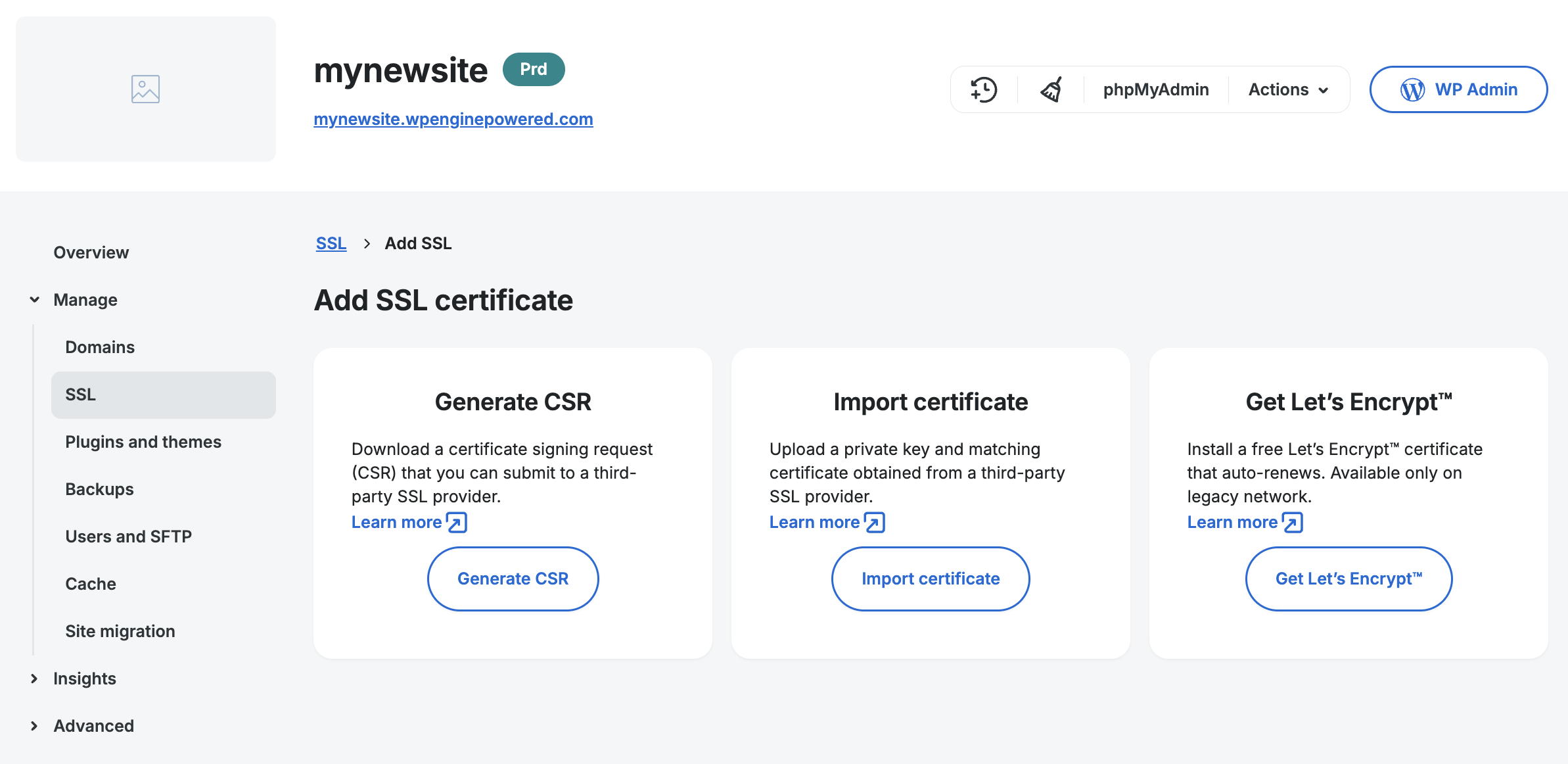Image resolution: width=1568 pixels, height=764 pixels.
Task: Click the Prd environment badge
Action: (x=534, y=69)
